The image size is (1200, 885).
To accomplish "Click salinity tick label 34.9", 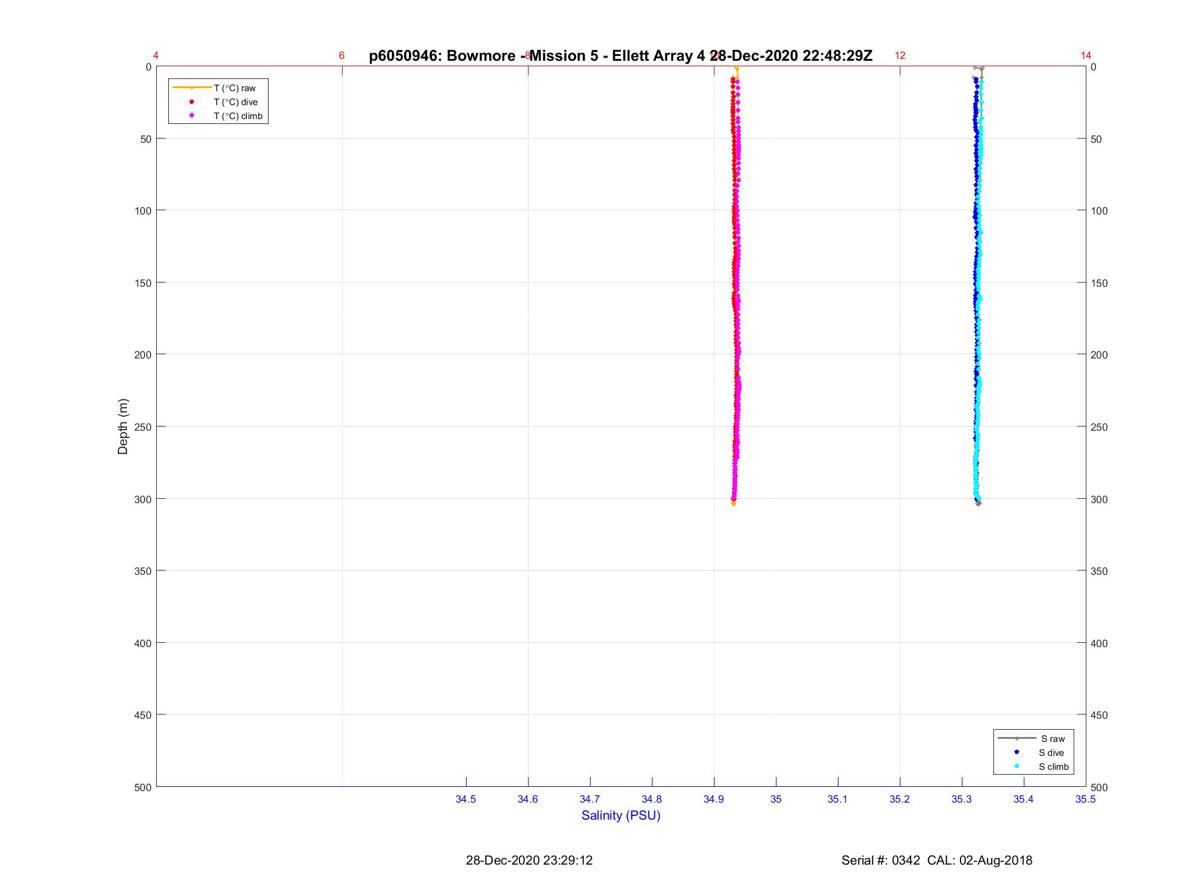I will coord(714,800).
